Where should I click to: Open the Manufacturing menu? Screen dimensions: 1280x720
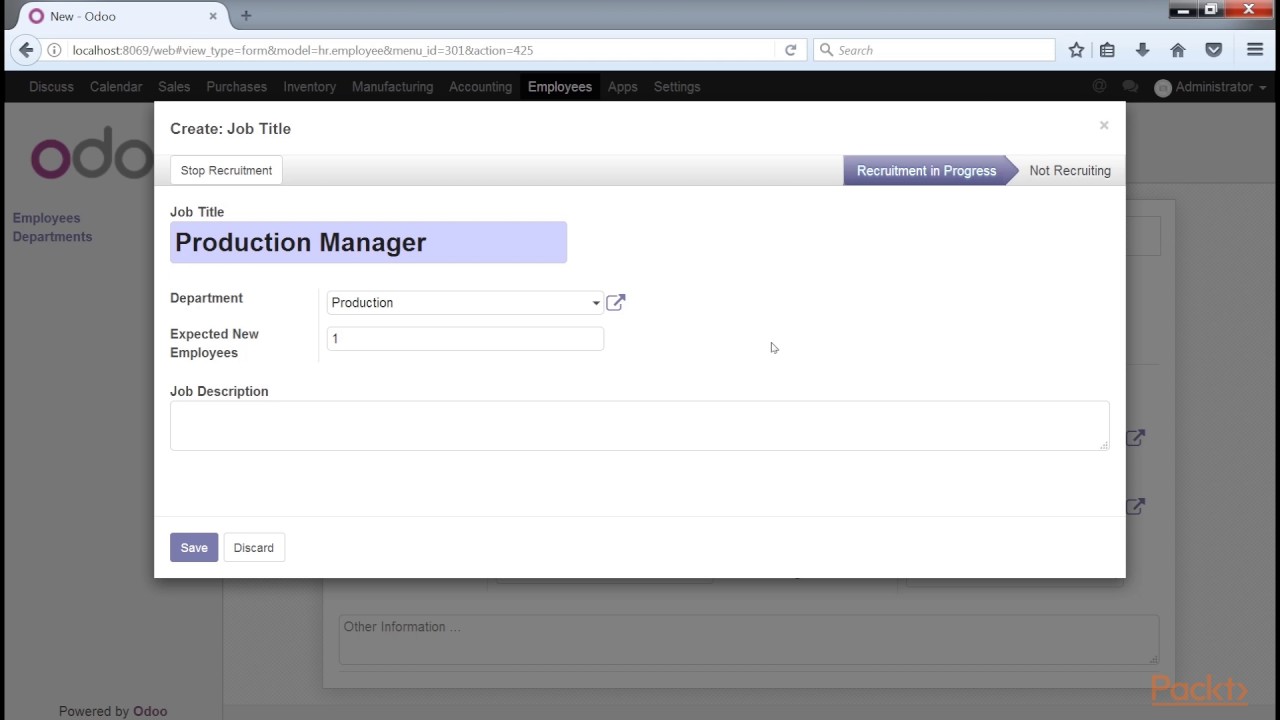tap(392, 87)
